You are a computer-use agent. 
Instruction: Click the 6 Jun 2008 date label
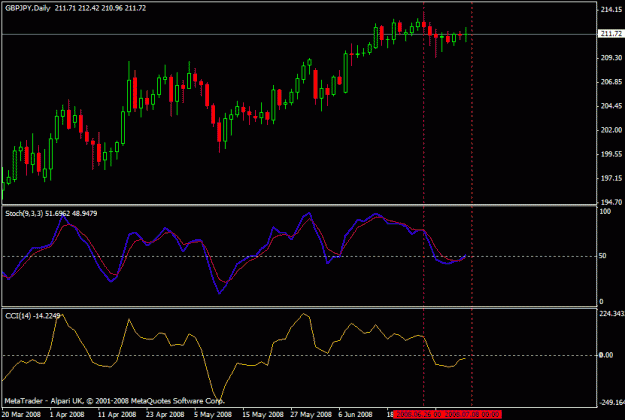356,414
